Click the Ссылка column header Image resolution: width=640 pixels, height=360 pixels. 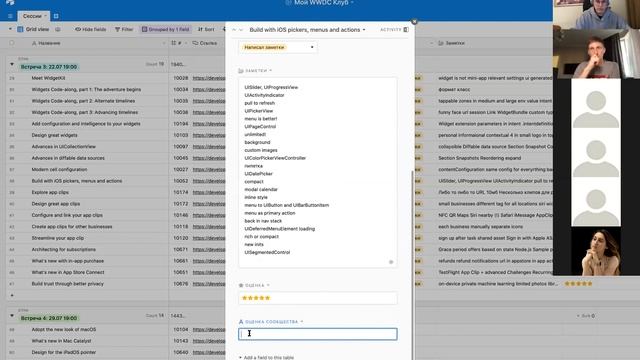[207, 43]
